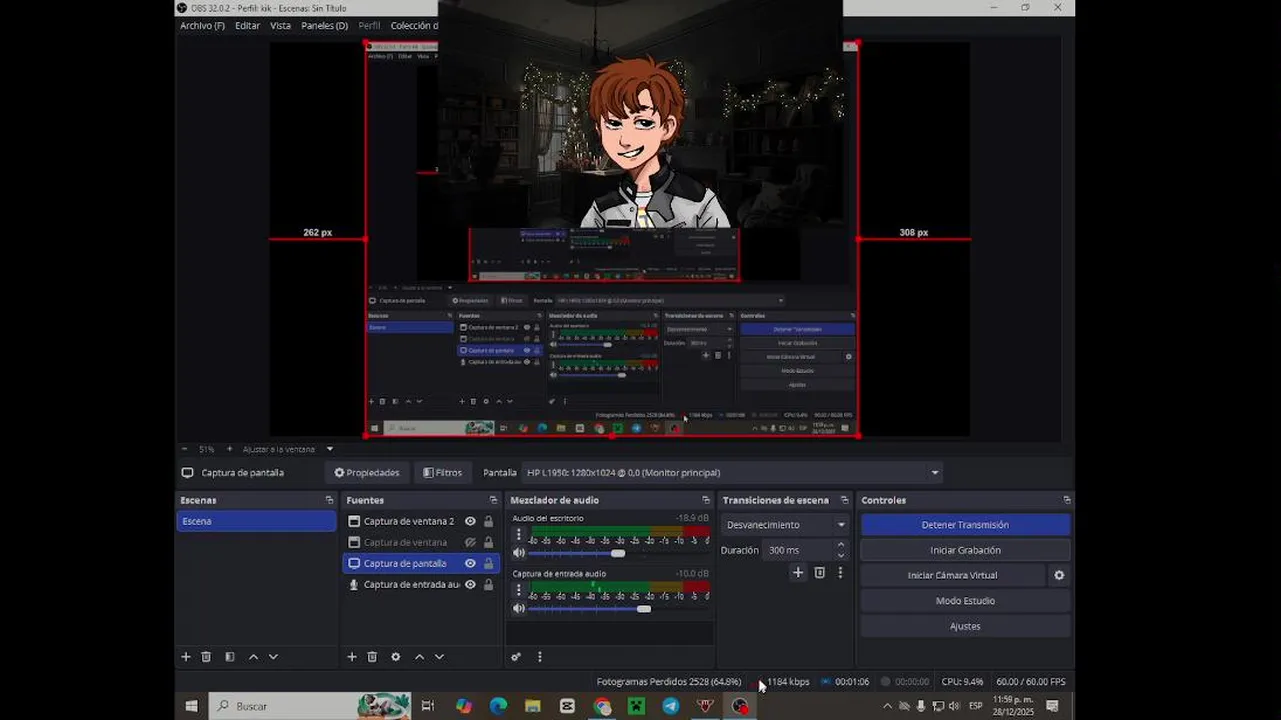This screenshot has width=1281, height=720.
Task: Open transition properties dots menu
Action: 840,573
